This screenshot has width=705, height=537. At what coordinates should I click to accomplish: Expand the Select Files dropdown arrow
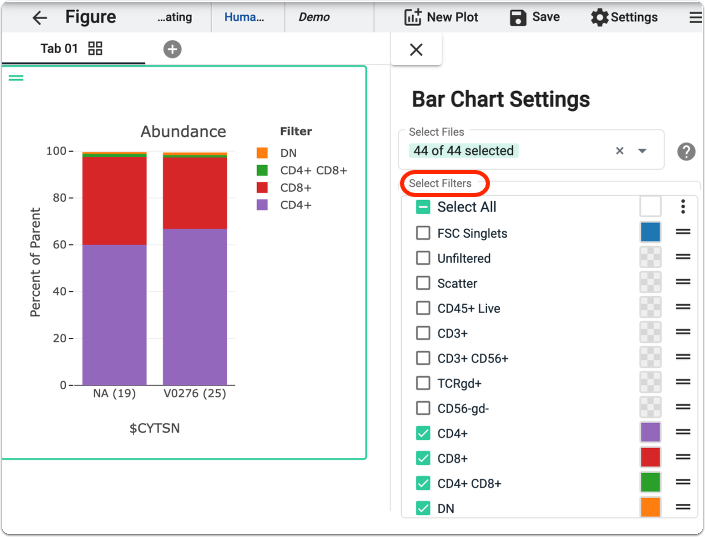click(643, 151)
